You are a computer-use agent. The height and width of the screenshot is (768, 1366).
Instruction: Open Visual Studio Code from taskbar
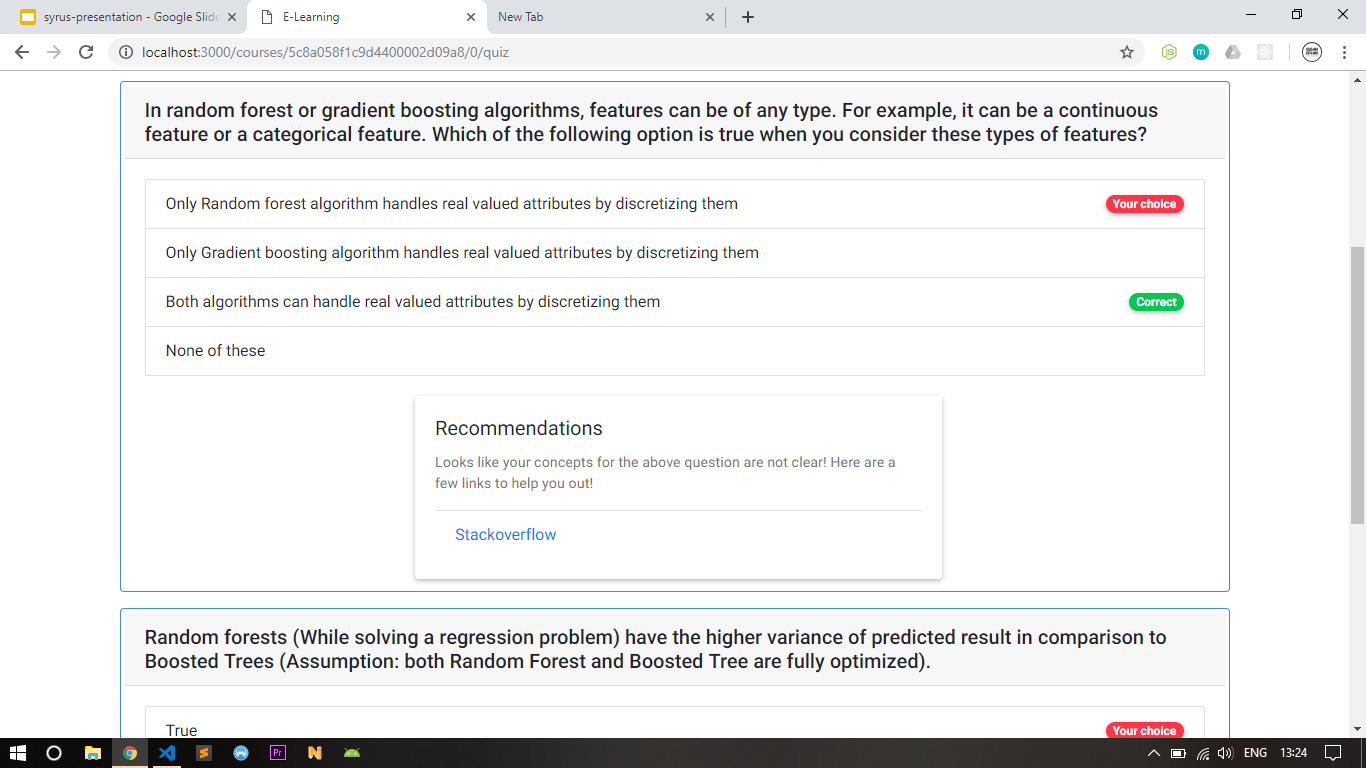coord(167,753)
